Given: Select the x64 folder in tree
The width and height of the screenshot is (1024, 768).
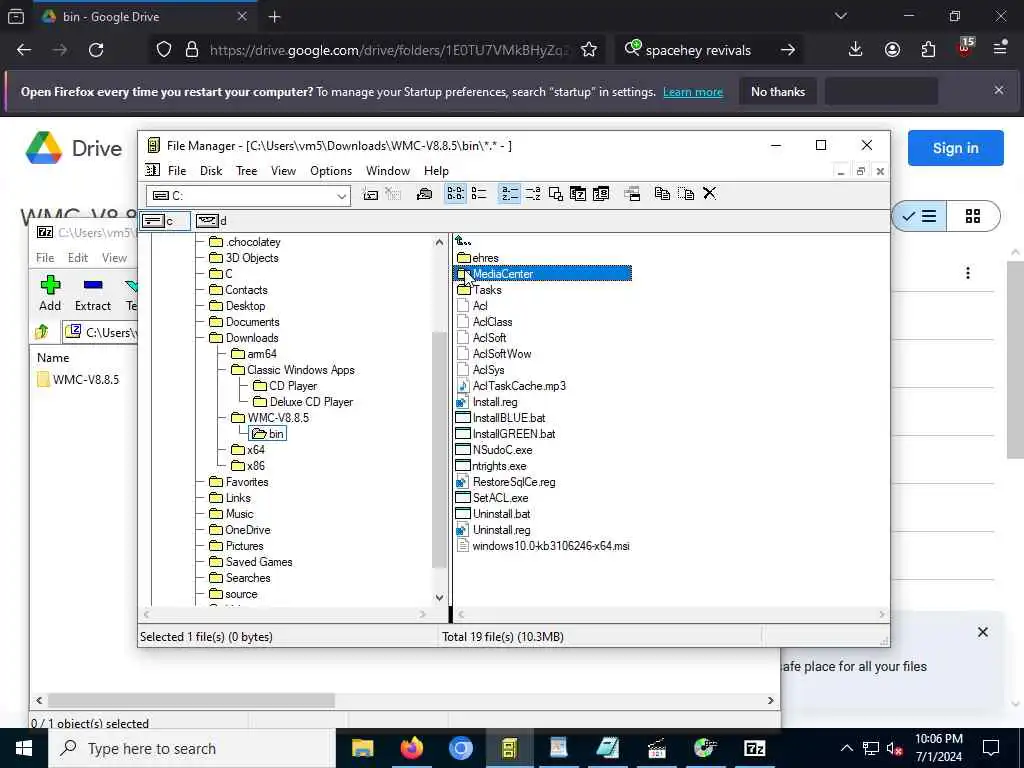Looking at the screenshot, I should (248, 450).
